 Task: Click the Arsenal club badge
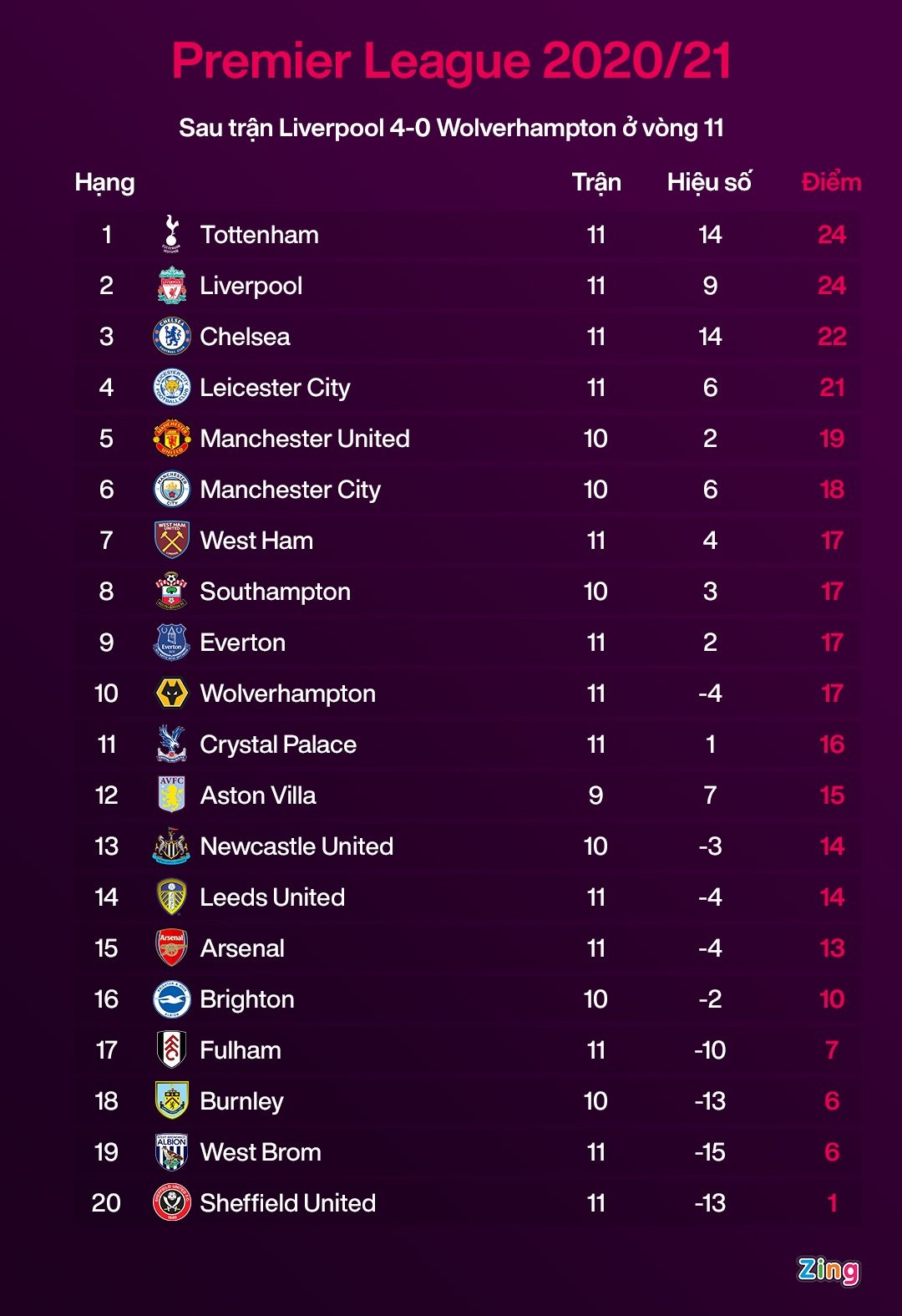coord(172,948)
